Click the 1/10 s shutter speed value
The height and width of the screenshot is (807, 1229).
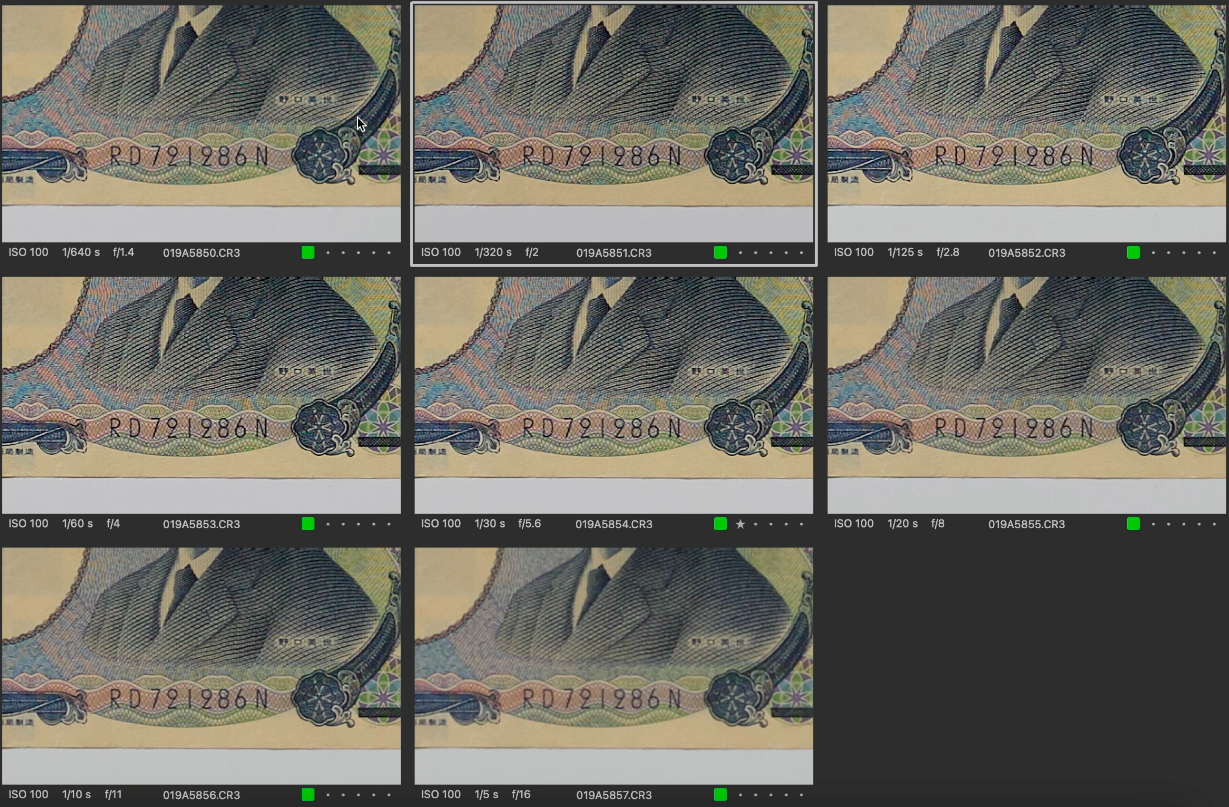[x=77, y=794]
